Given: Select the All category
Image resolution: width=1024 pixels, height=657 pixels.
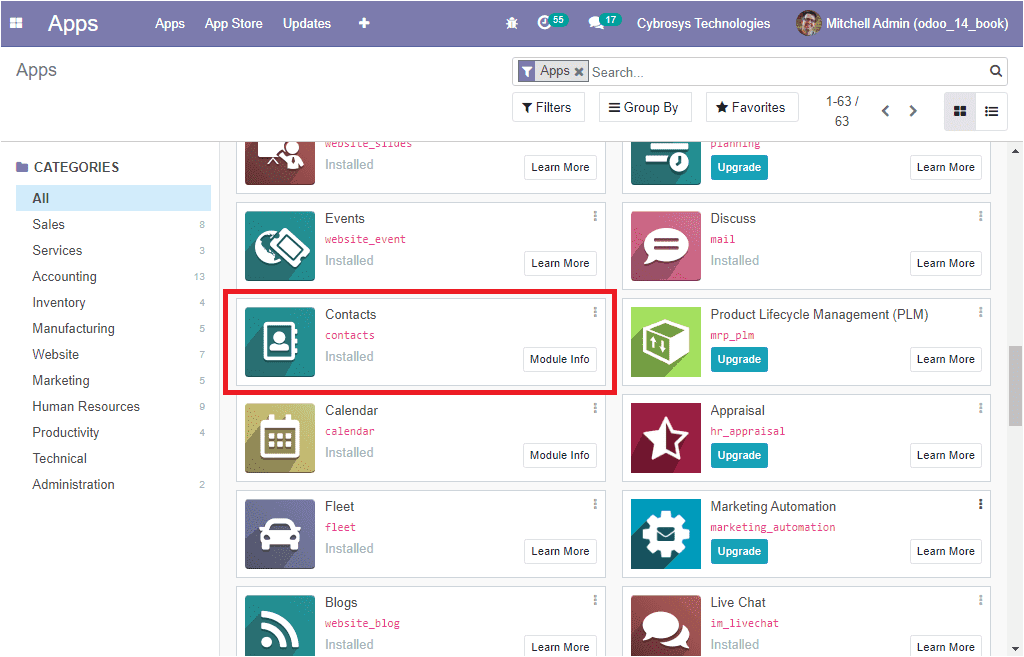Looking at the screenshot, I should (113, 198).
